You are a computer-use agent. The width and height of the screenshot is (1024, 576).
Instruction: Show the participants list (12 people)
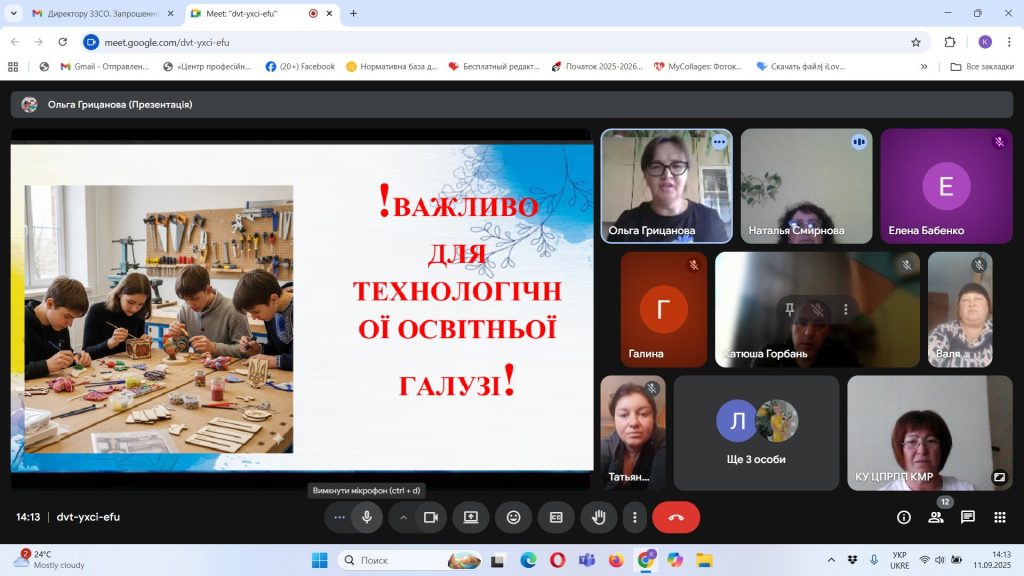[936, 517]
